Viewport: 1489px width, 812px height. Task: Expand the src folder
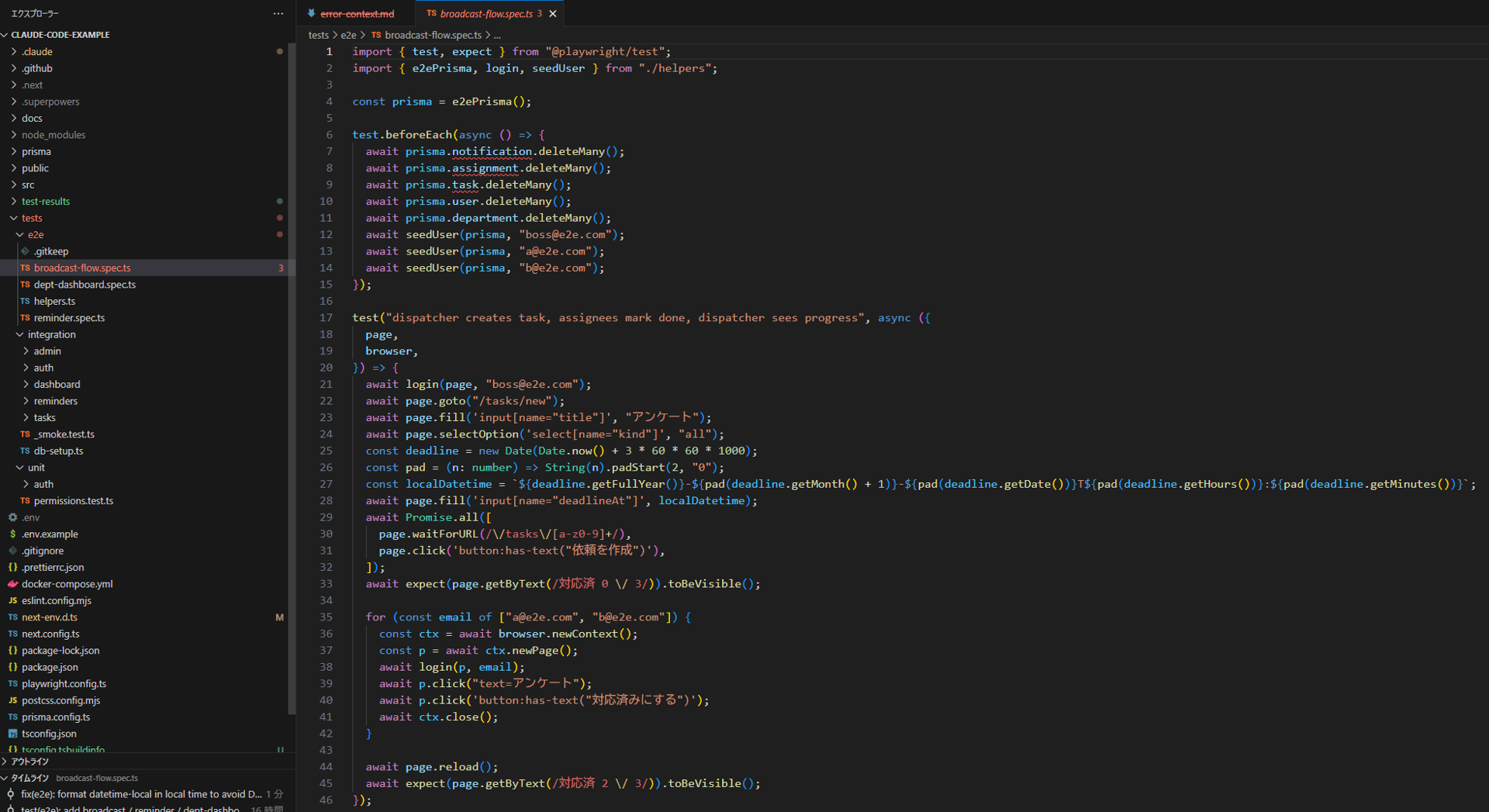(x=14, y=185)
